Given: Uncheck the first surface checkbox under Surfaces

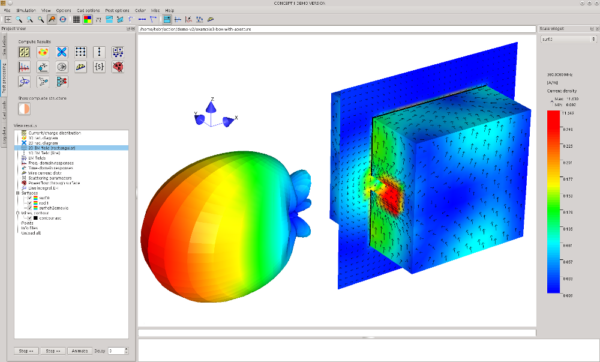Looking at the screenshot, I should (30, 198).
